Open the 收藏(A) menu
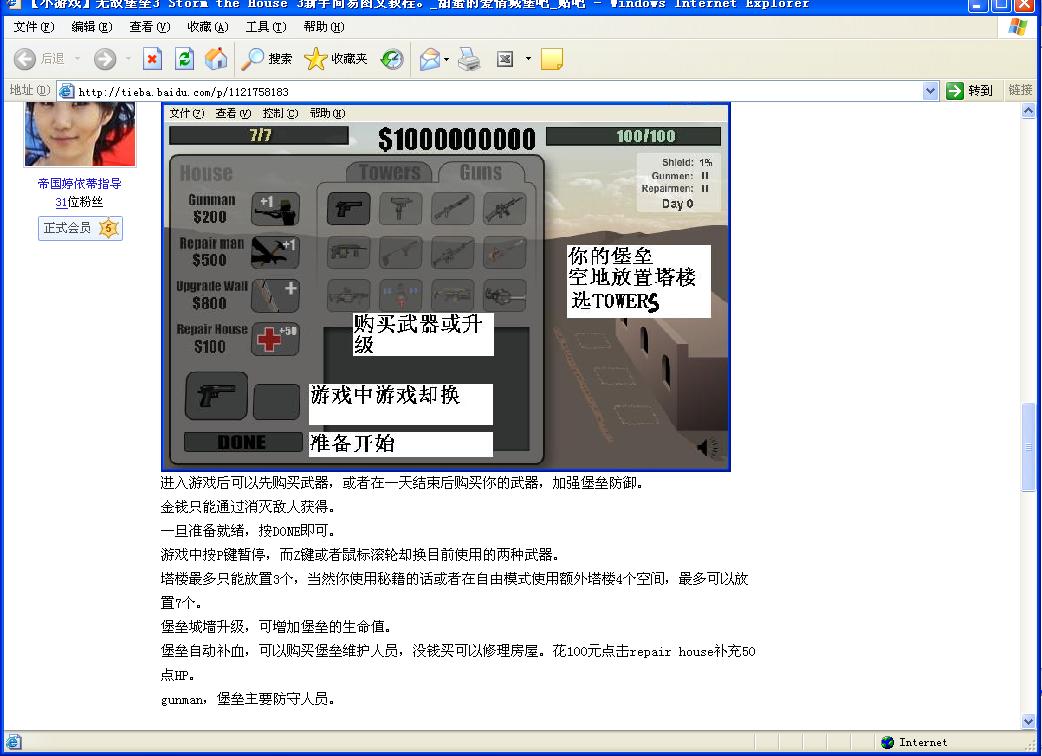 click(207, 27)
